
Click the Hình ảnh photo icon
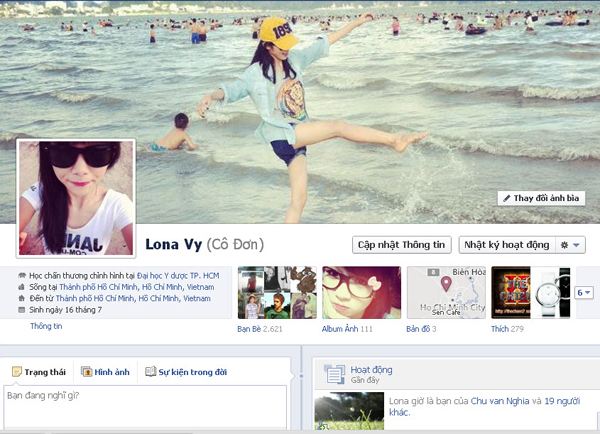coord(86,372)
